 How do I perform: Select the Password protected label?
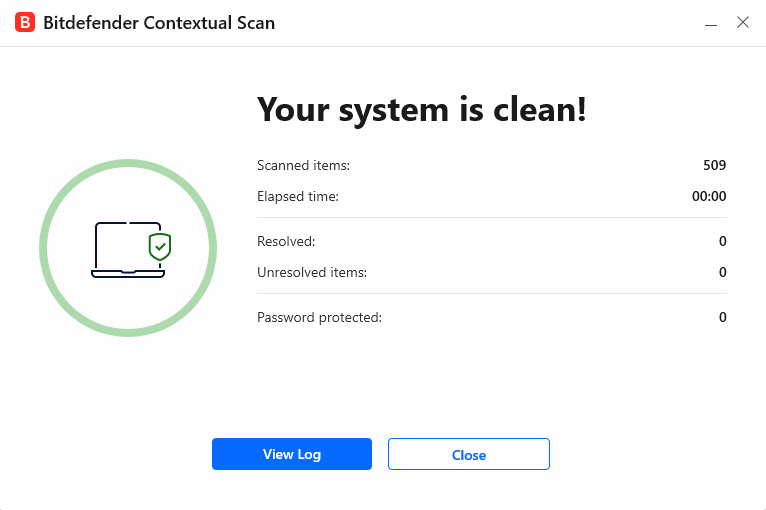coord(319,318)
